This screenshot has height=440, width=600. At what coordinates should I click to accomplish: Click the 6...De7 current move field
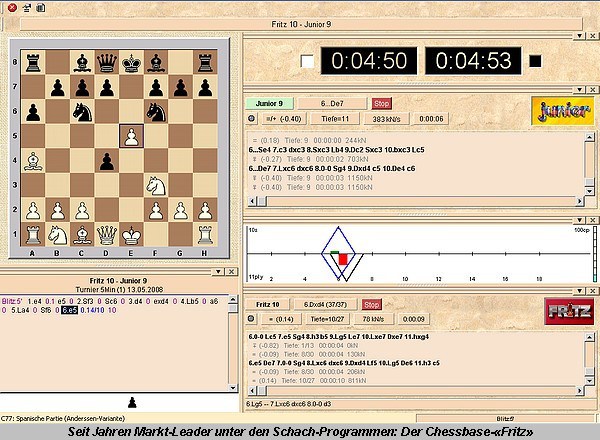tap(332, 103)
